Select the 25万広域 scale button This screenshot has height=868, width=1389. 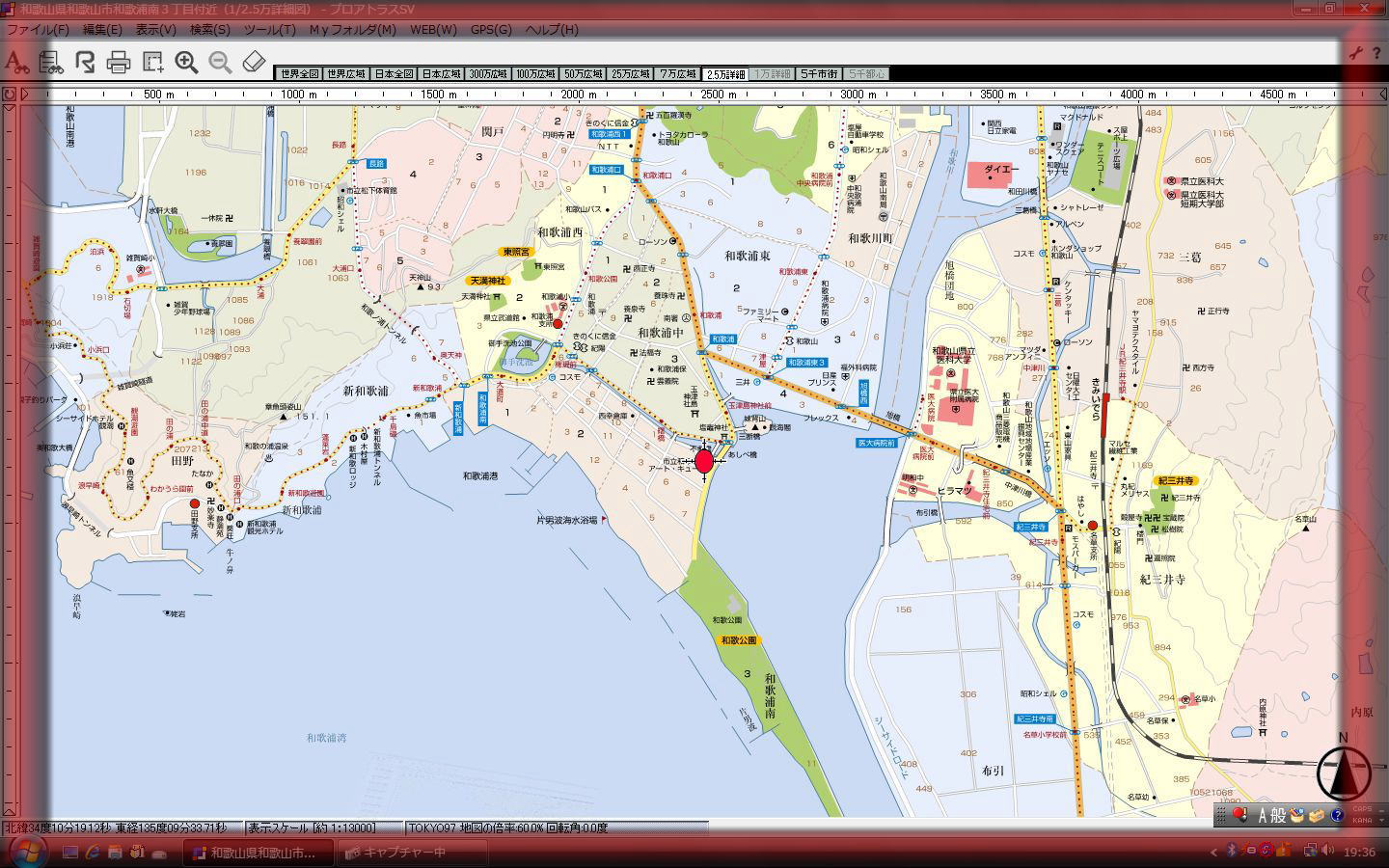pyautogui.click(x=630, y=74)
